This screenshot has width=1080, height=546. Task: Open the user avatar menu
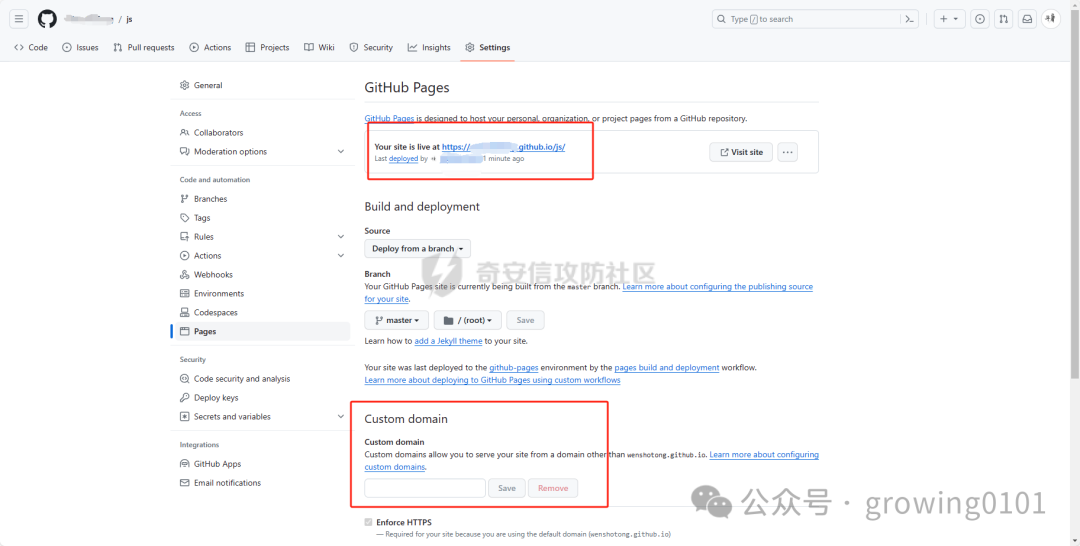(x=1050, y=19)
